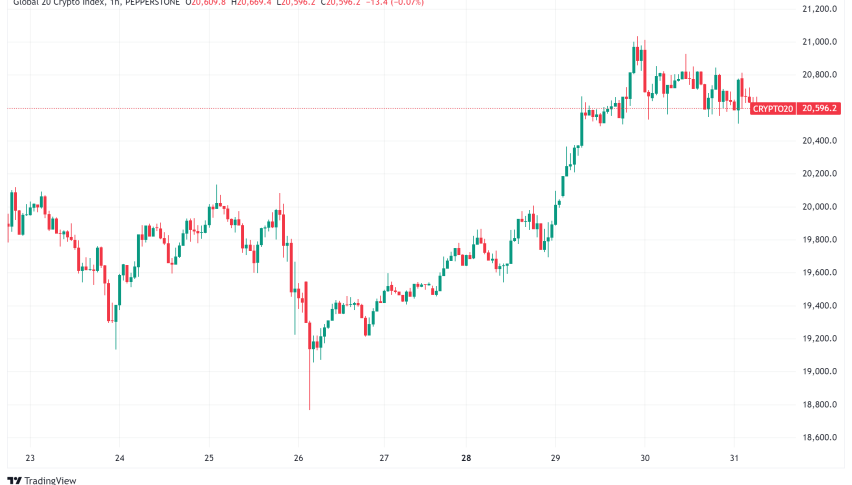This screenshot has width=852, height=485.
Task: Click date label 23 on time axis
Action: pyautogui.click(x=30, y=459)
